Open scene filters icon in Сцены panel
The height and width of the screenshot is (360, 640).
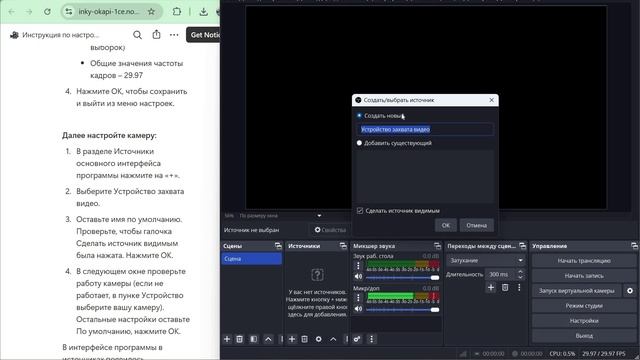253,339
